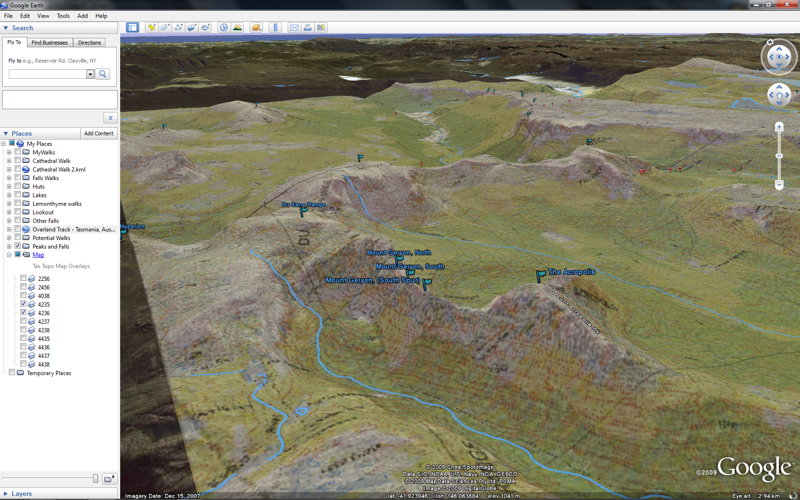
Task: Check the 2256 map overlay checkbox
Action: point(23,278)
